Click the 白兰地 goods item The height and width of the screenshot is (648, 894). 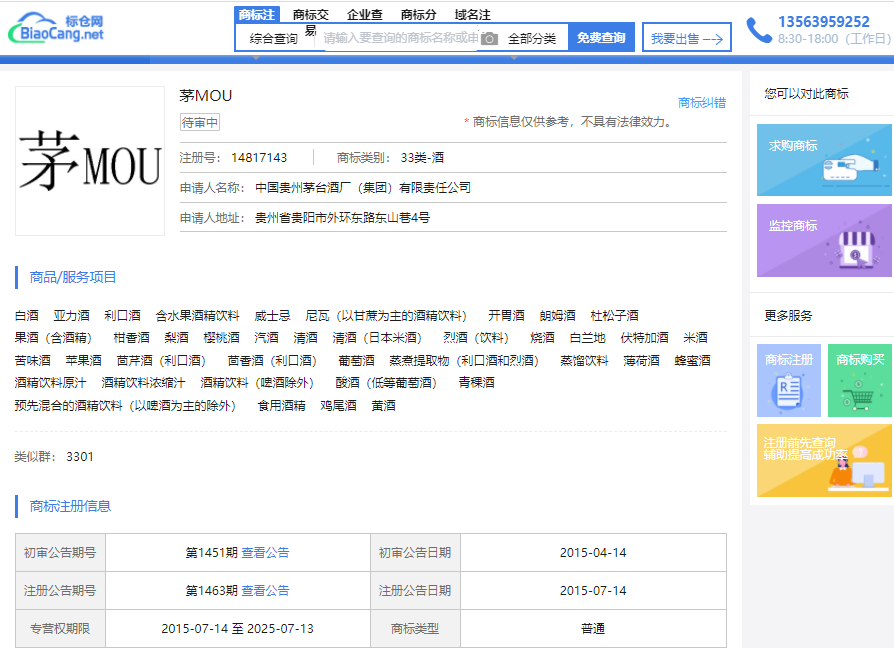(x=587, y=338)
